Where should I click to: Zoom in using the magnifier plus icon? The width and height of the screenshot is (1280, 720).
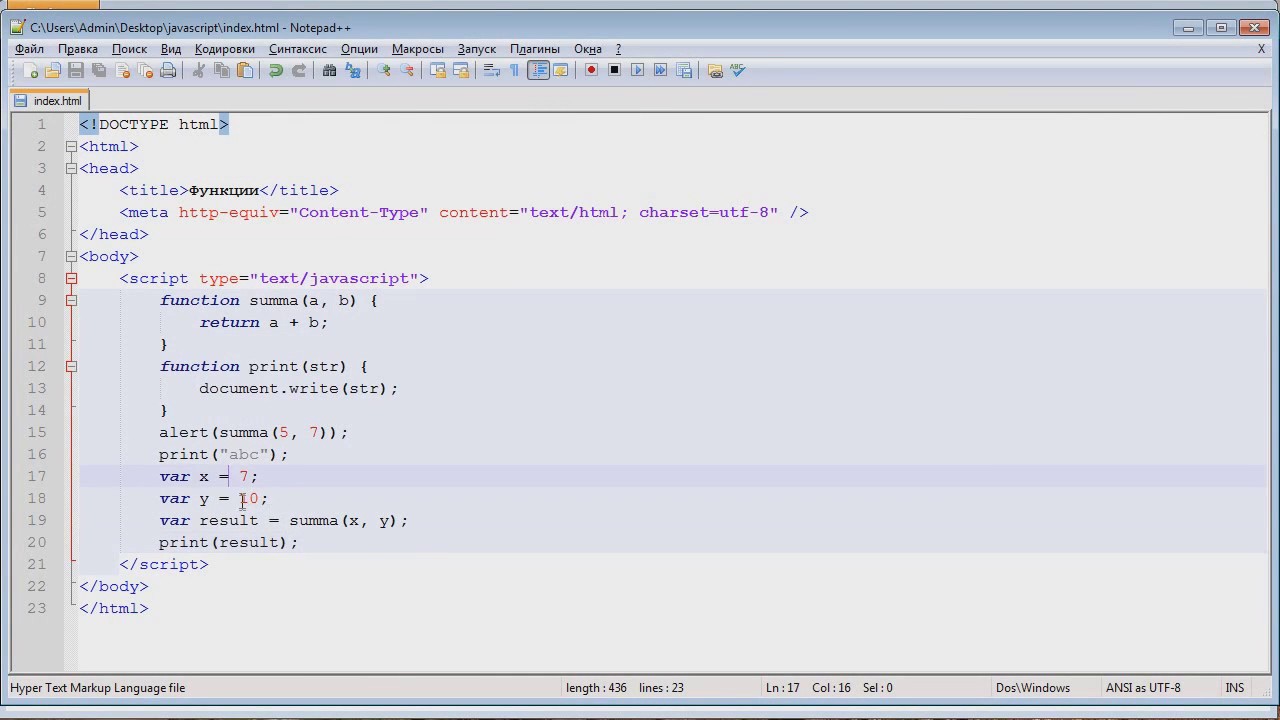pos(384,70)
